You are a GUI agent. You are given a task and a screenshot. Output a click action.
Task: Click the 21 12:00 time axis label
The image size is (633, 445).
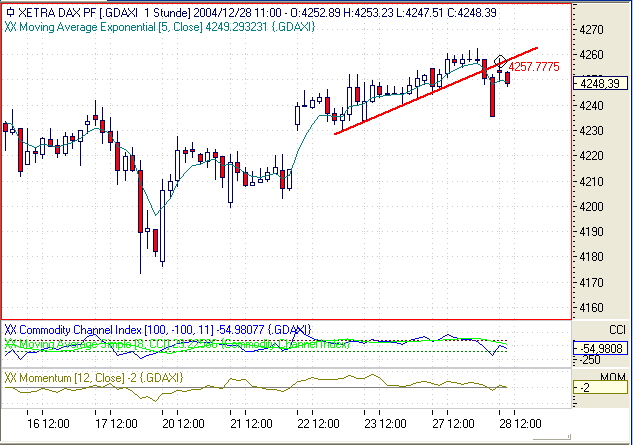[x=251, y=424]
